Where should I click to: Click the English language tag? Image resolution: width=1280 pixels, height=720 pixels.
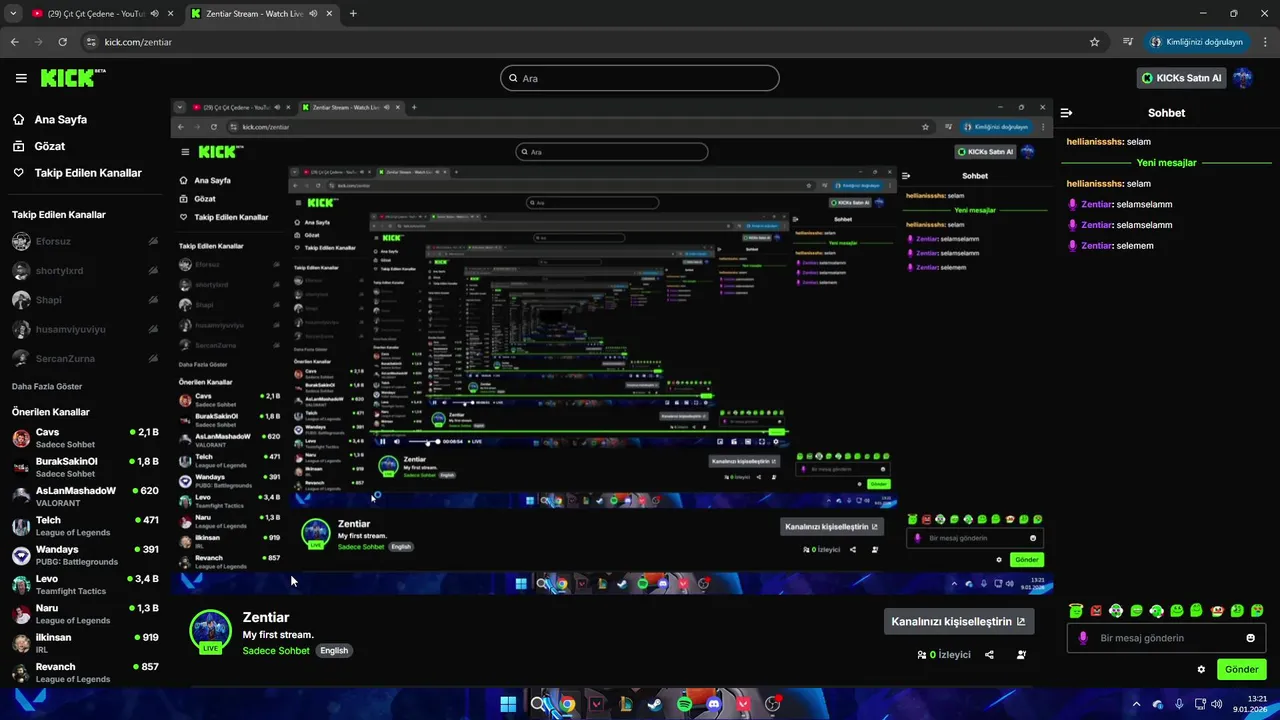click(334, 651)
